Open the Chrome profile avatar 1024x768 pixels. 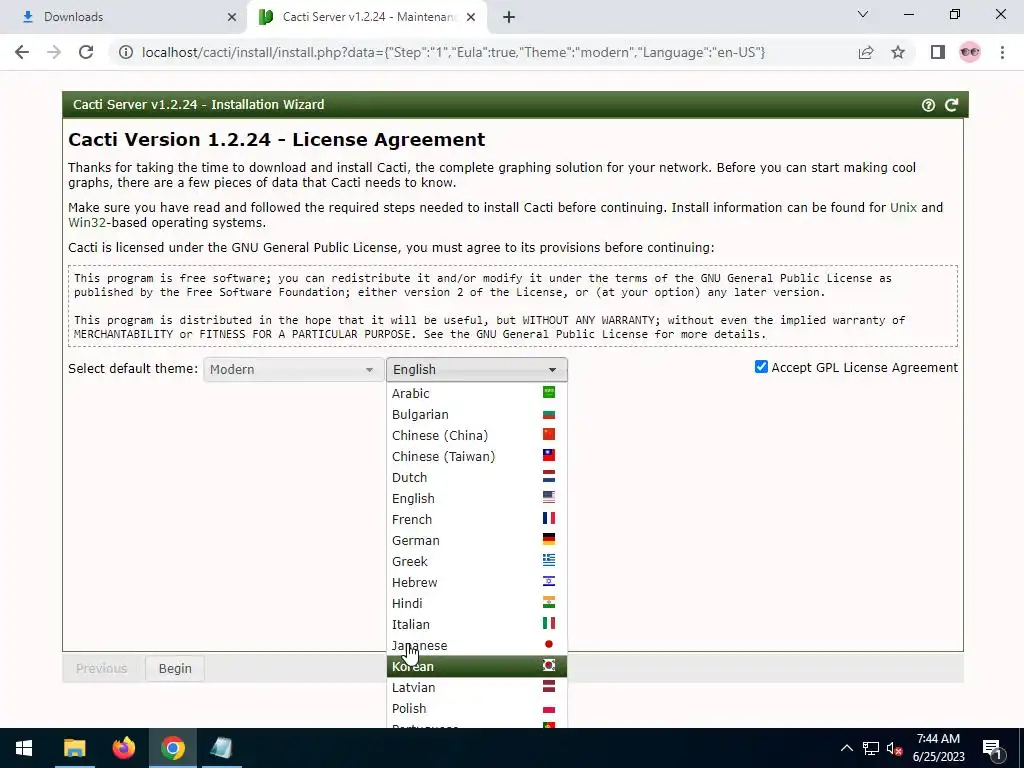point(970,52)
